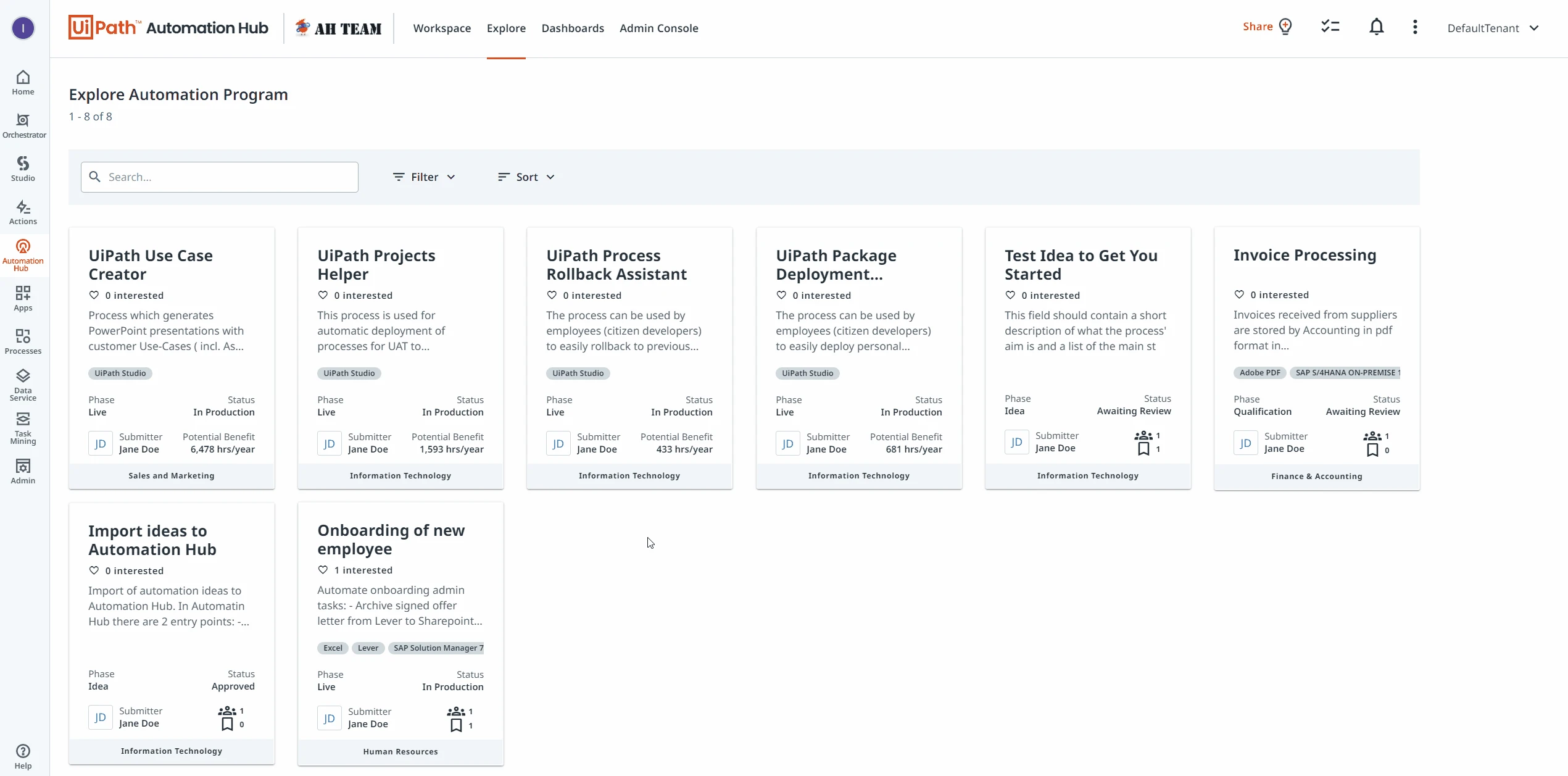Viewport: 1568px width, 776px height.
Task: Click JD avatar on UiPath Projects Helper card
Action: tap(329, 443)
